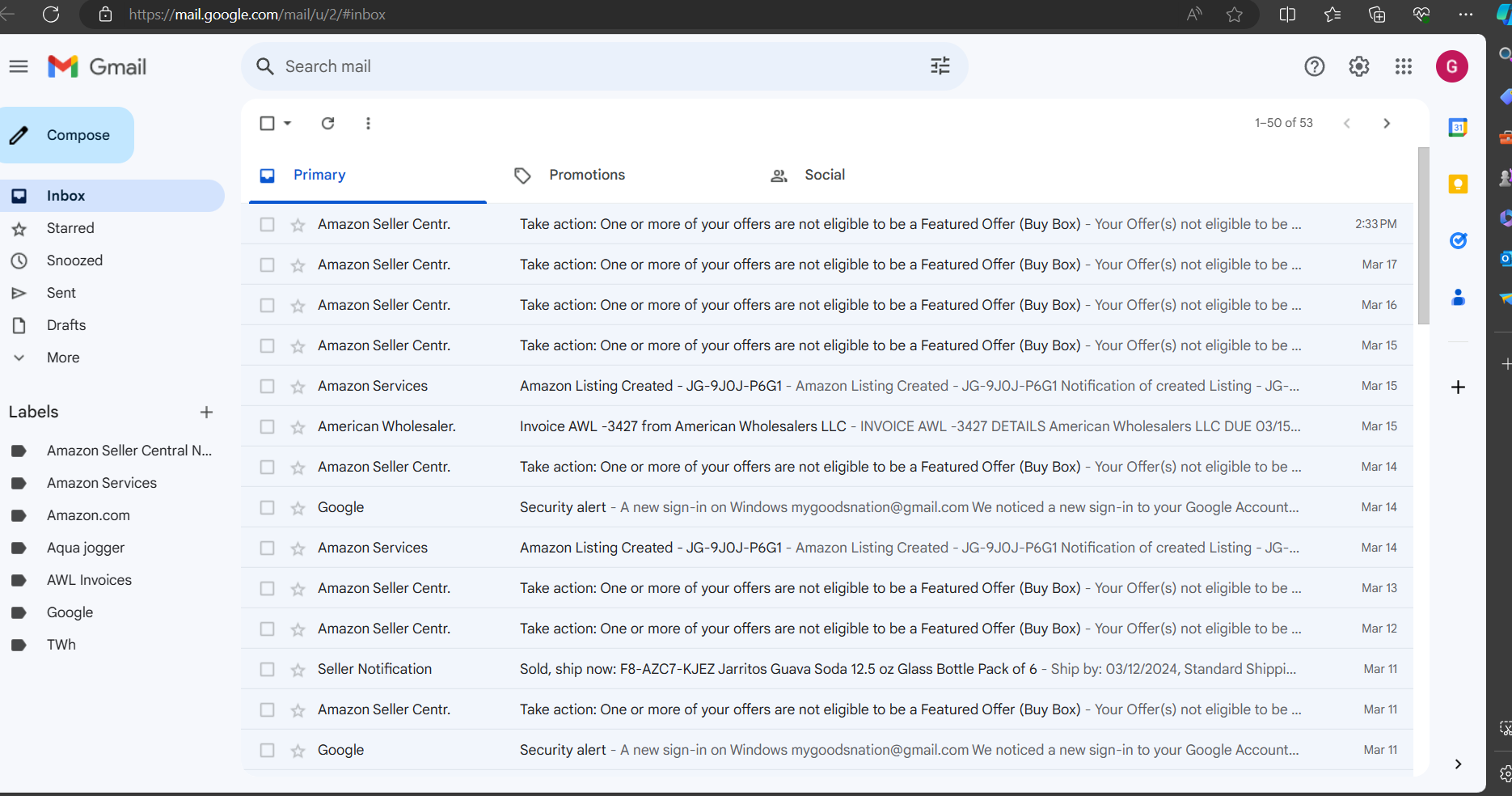1512x796 pixels.
Task: Open the Invoice AWL -3427 email
Action: (x=827, y=426)
